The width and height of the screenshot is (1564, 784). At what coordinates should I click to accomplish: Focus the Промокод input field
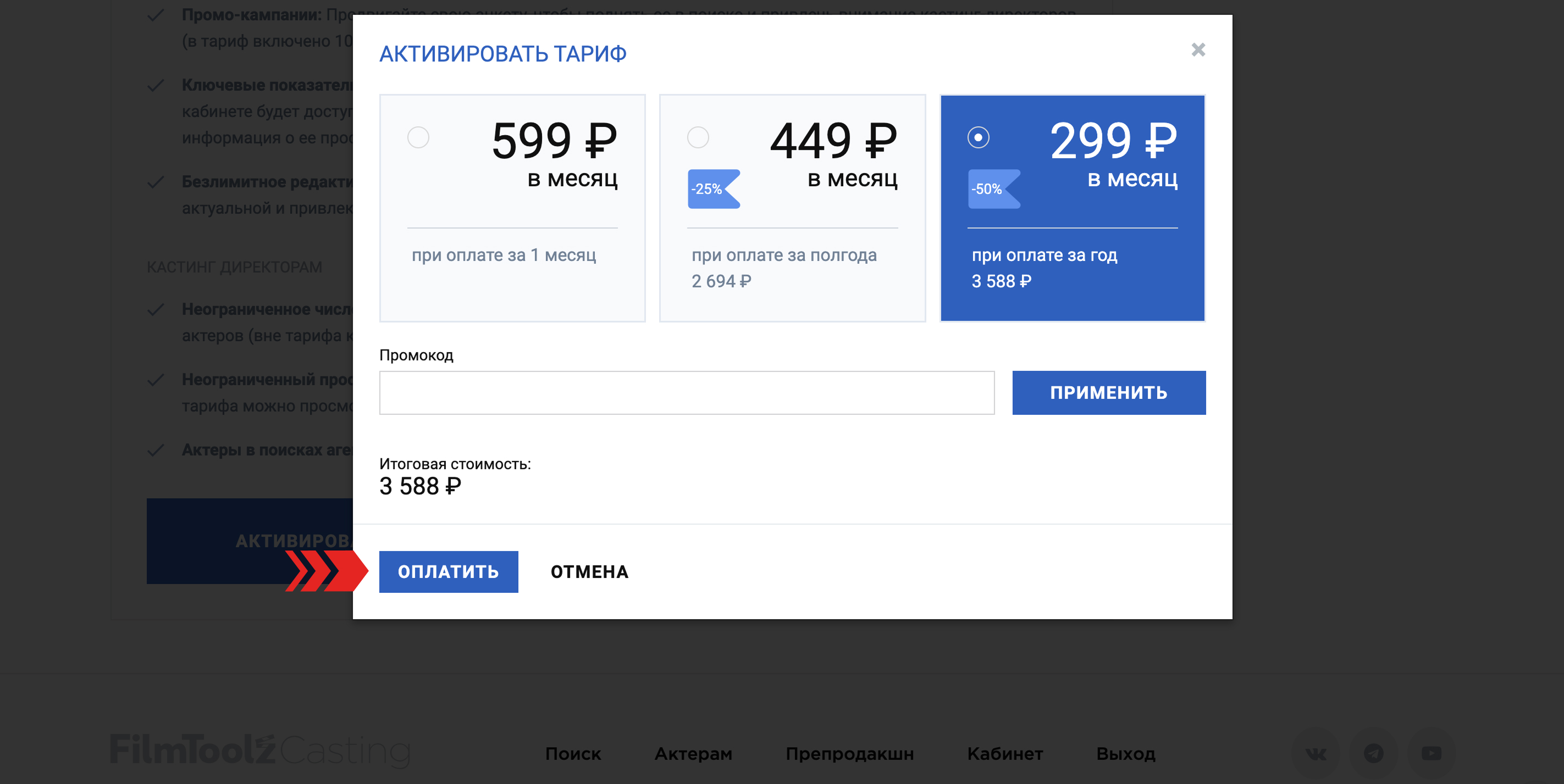pos(686,393)
